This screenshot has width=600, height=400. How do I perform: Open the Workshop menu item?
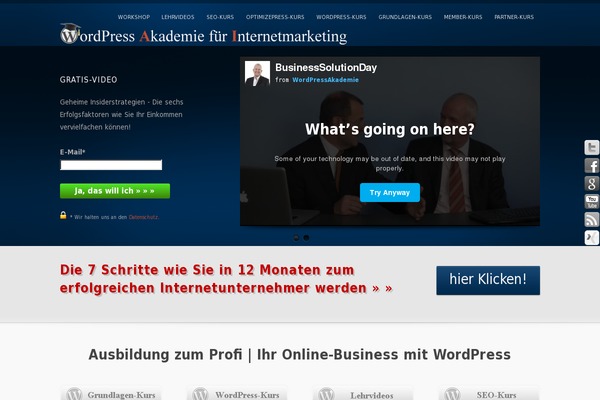click(x=134, y=17)
